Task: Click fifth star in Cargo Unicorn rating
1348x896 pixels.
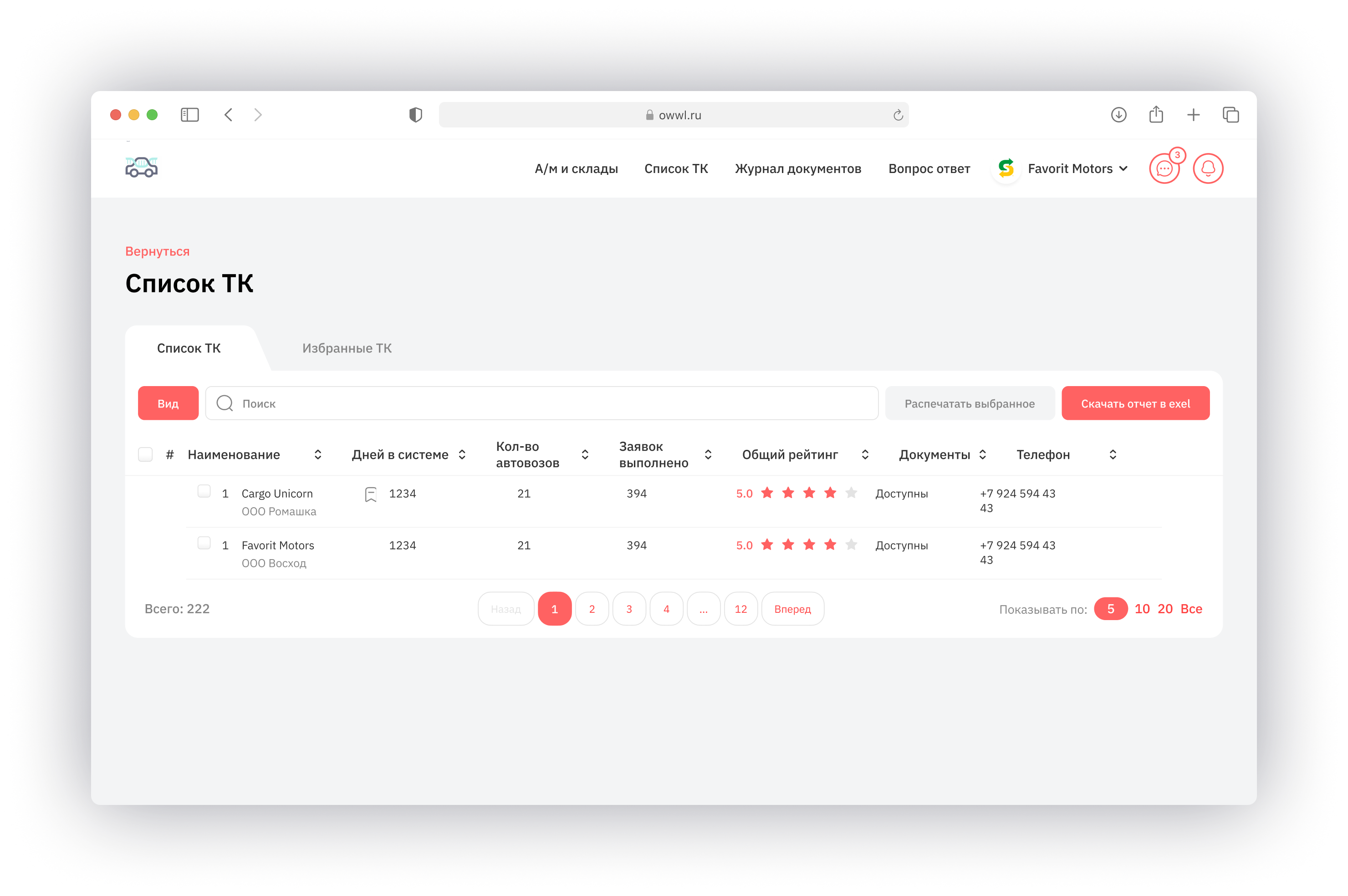Action: [x=851, y=493]
